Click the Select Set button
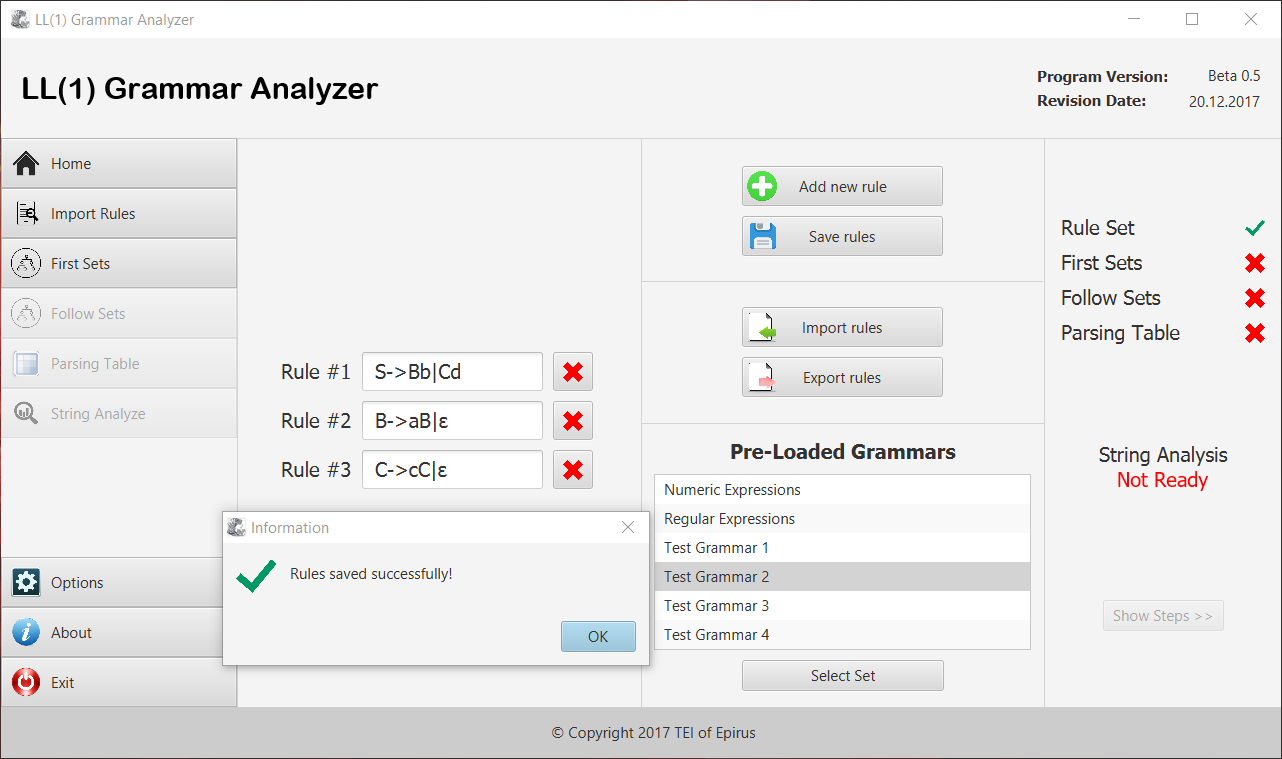 [842, 676]
